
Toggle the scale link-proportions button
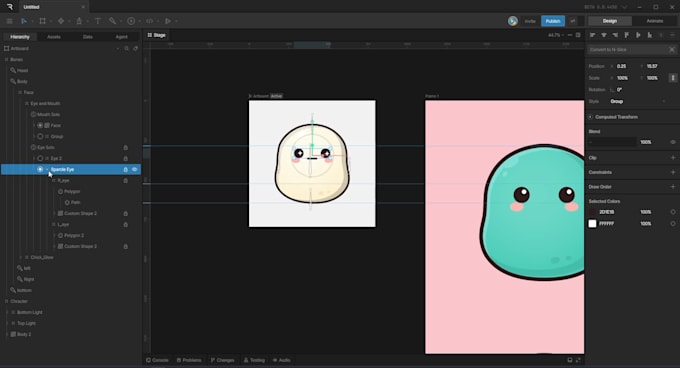(673, 78)
